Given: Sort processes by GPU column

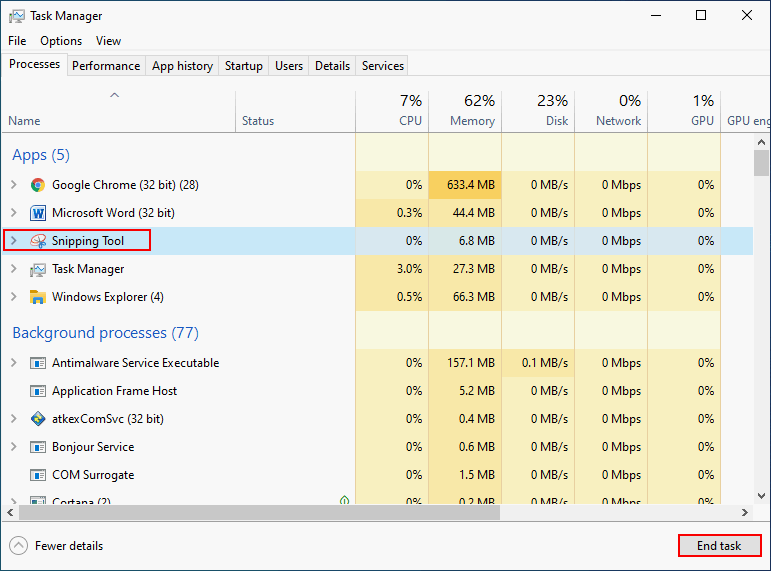Looking at the screenshot, I should coord(684,112).
